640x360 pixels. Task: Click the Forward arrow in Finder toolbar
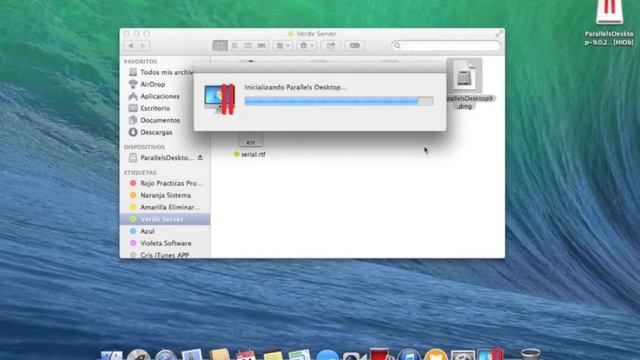(143, 46)
